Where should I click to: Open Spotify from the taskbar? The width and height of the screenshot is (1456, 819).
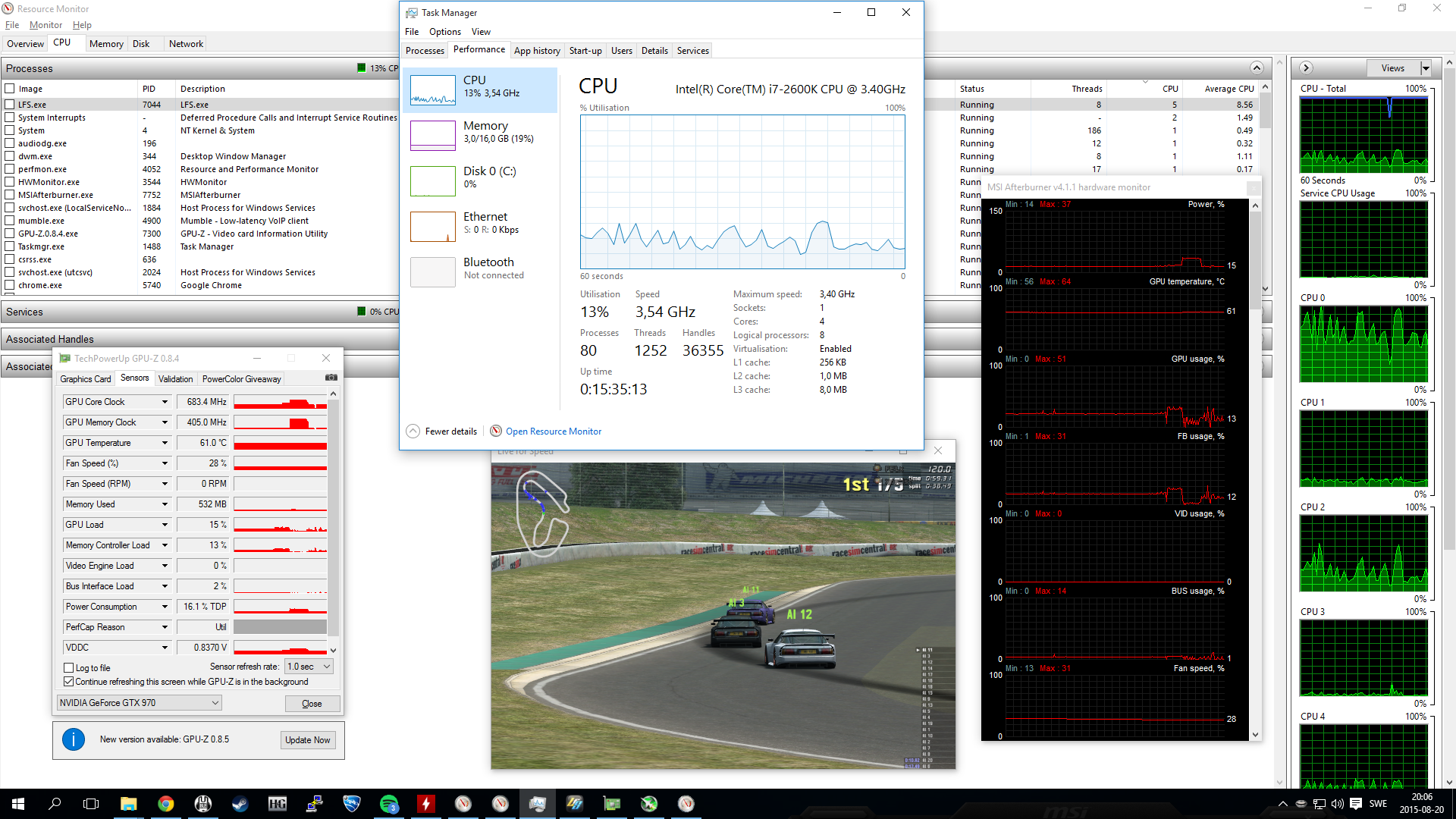click(389, 804)
